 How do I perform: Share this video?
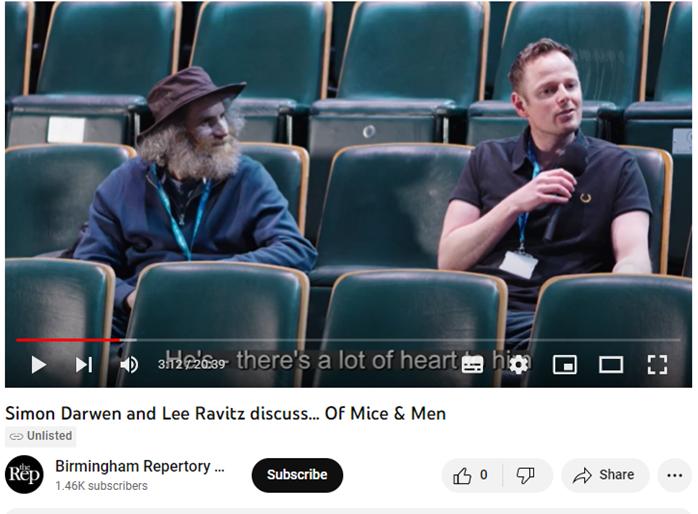pos(605,475)
